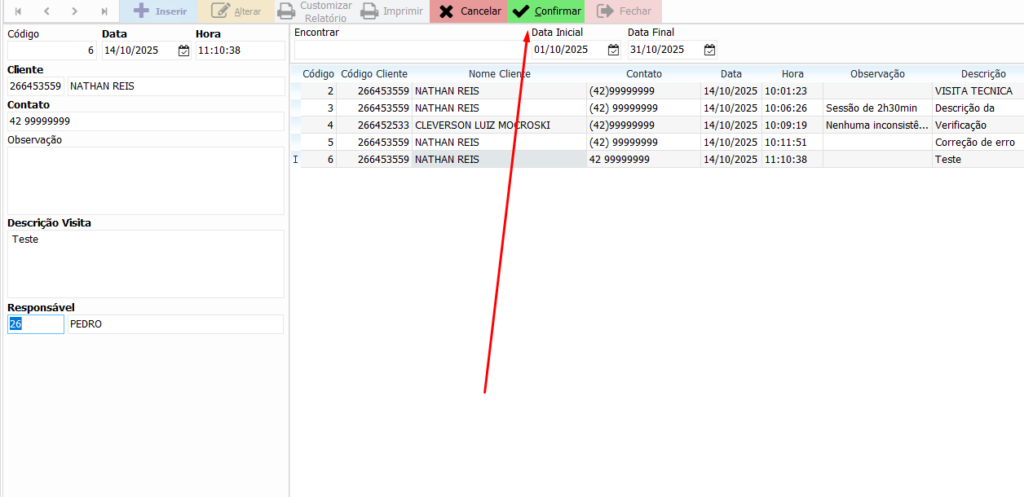
Task: Open Data Final calendar picker
Action: tap(709, 50)
